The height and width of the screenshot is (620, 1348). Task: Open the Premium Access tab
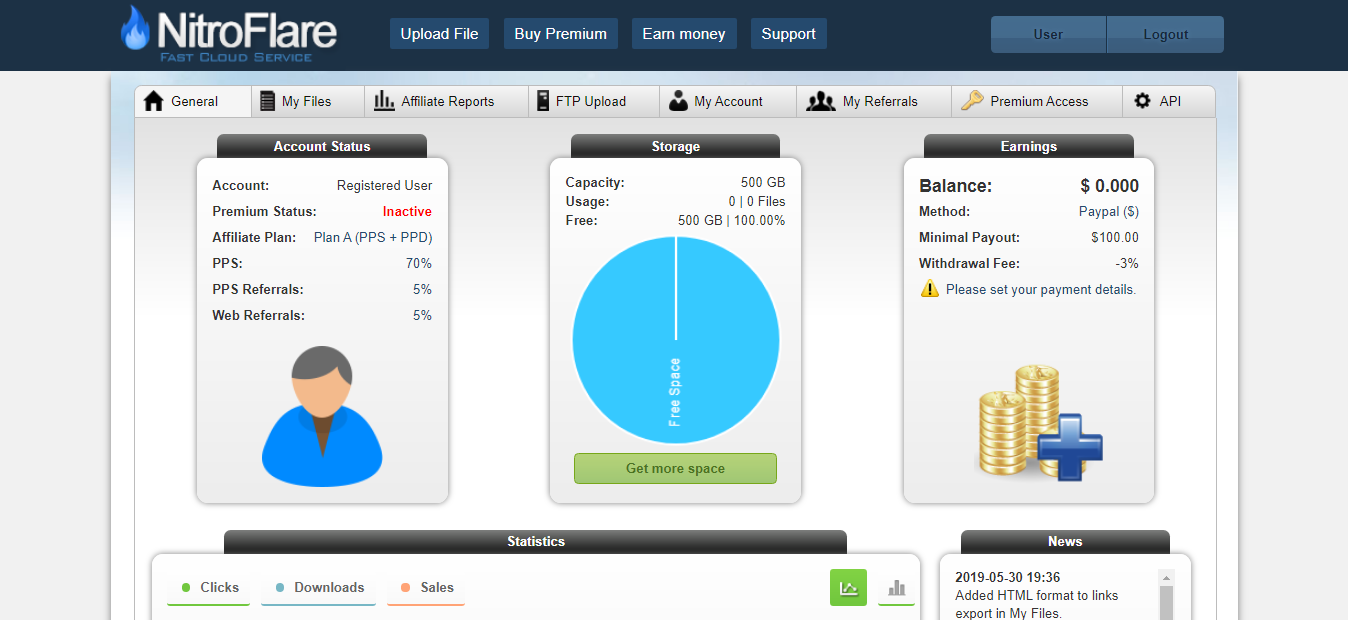click(1037, 101)
